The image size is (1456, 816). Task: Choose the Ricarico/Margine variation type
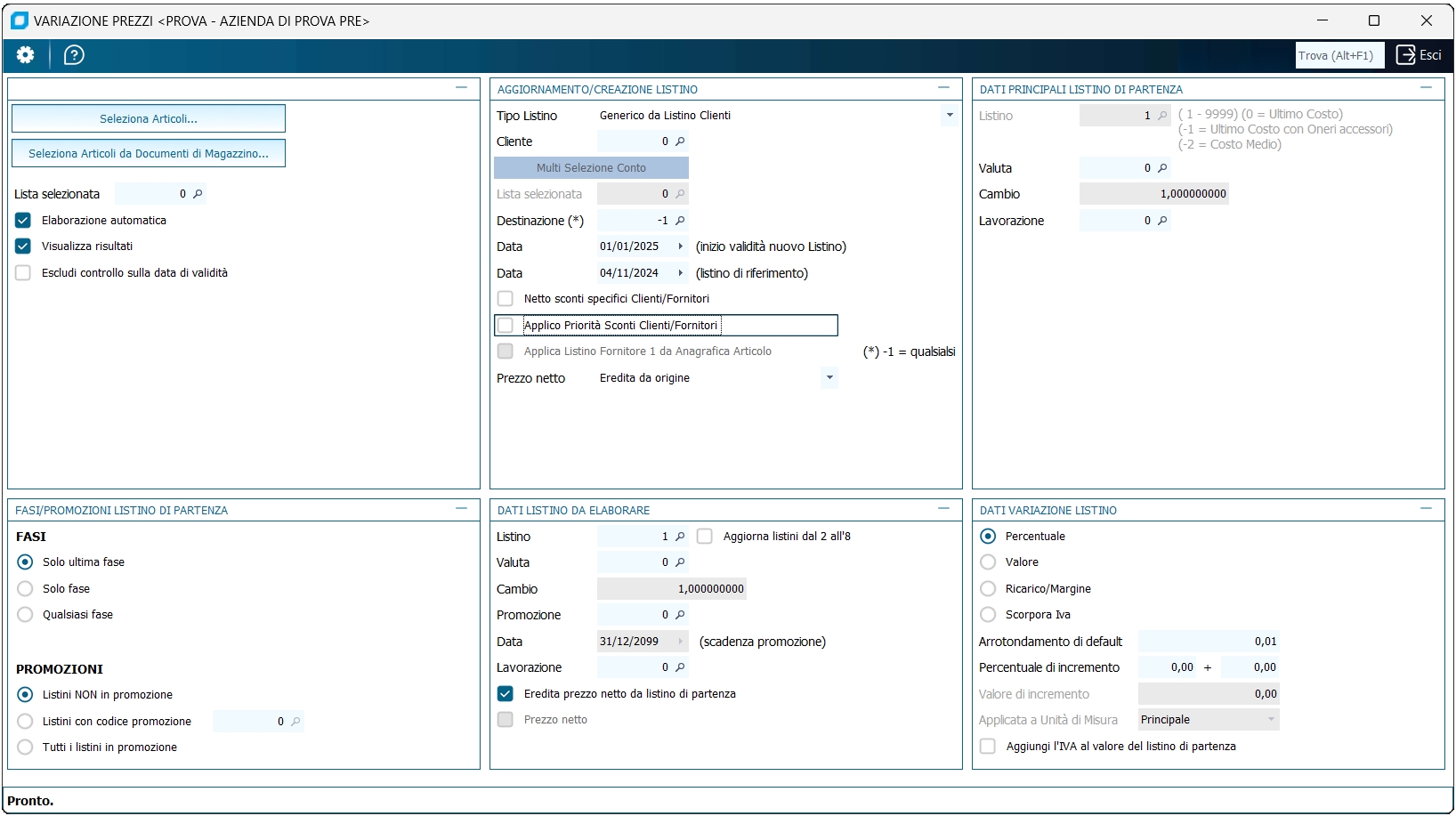coord(988,589)
